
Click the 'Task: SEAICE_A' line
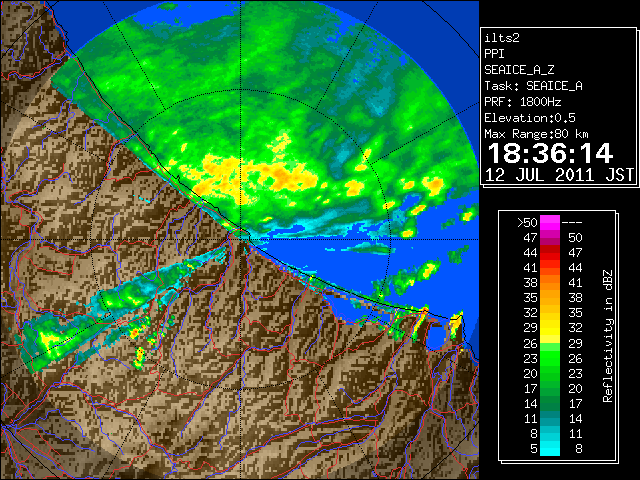coord(533,86)
